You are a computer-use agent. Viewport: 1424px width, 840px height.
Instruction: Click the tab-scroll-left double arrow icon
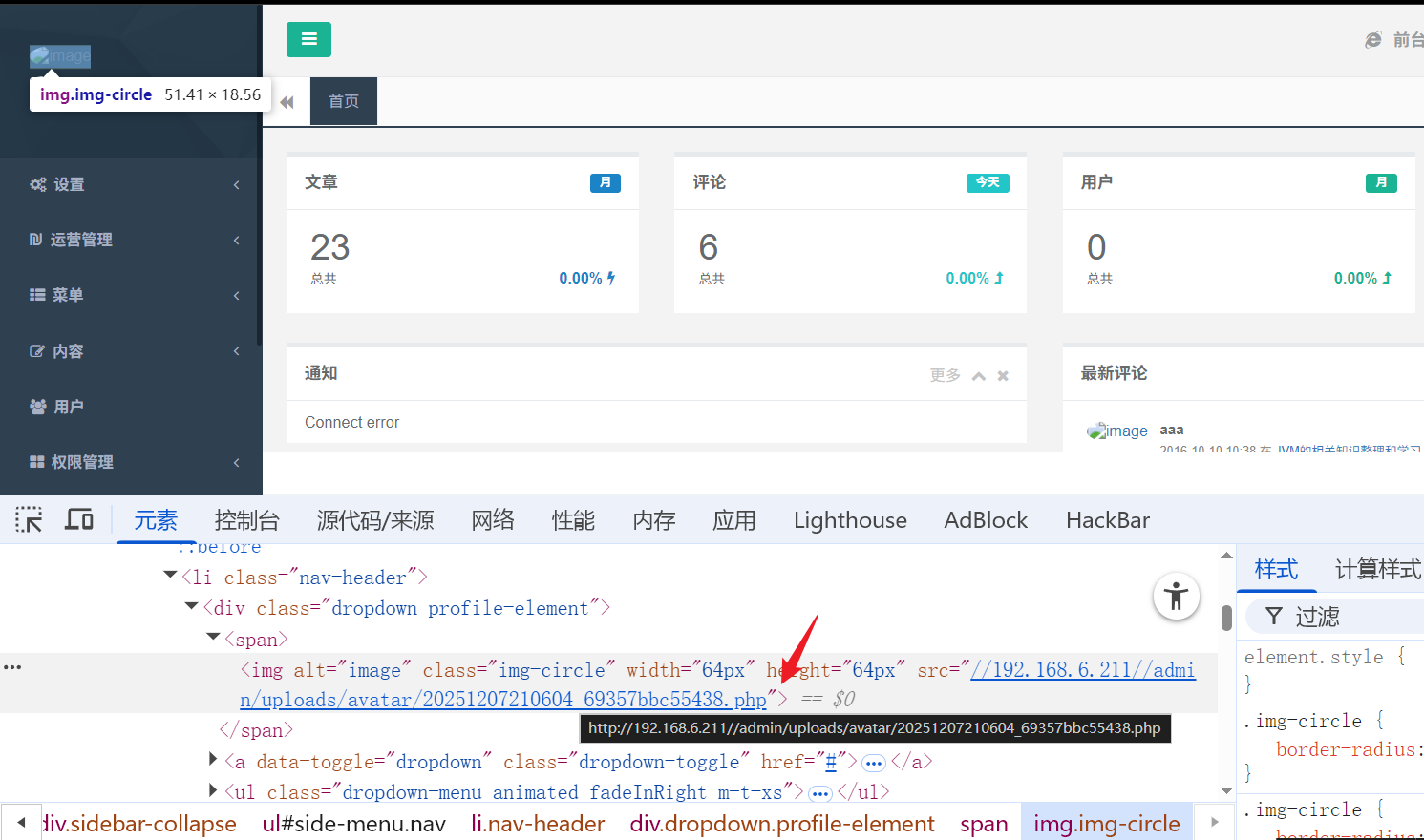coord(287,102)
